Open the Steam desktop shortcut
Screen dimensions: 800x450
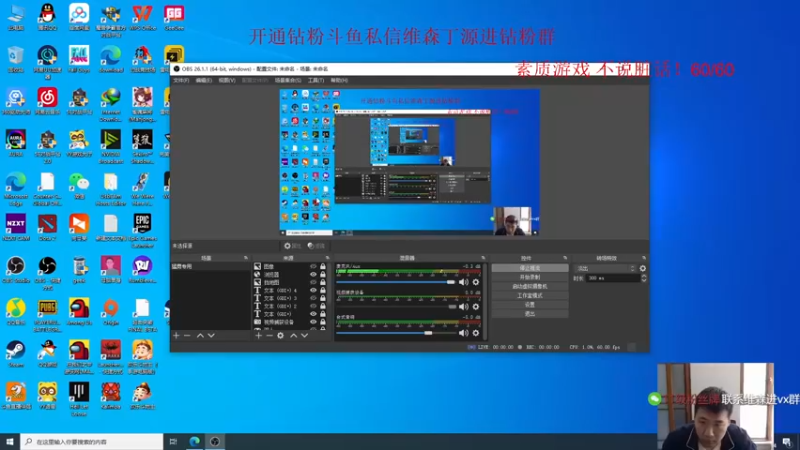[16, 354]
